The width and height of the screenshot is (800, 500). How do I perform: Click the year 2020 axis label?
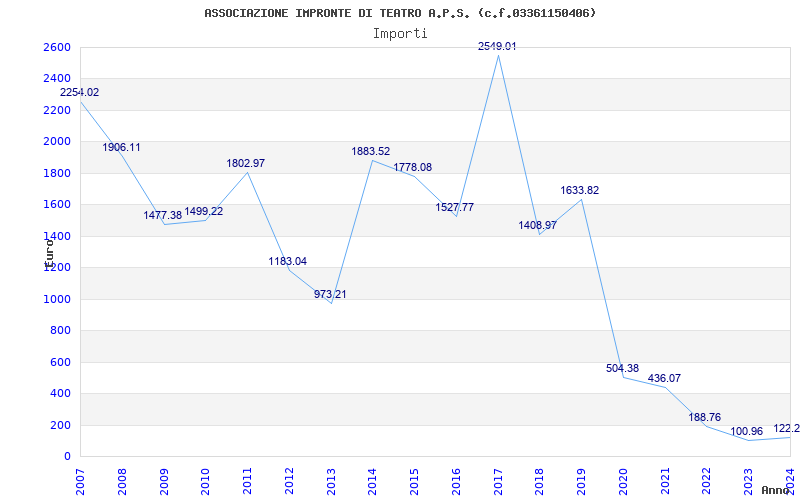coord(623,482)
